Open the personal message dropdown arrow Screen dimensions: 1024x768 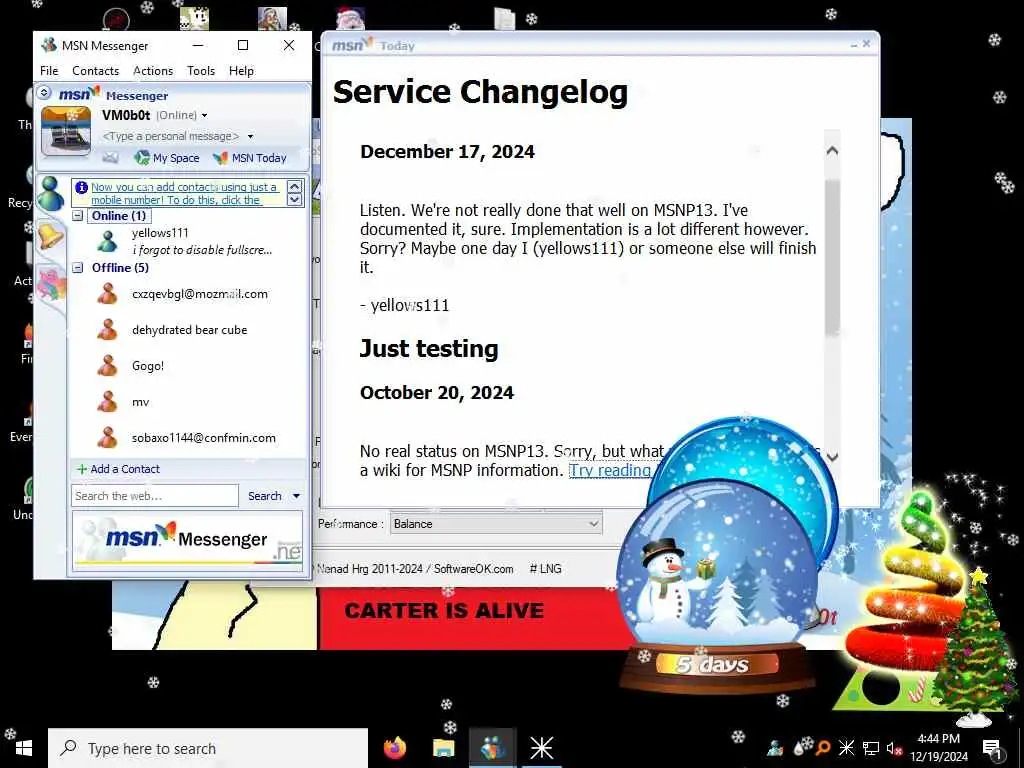pos(250,136)
